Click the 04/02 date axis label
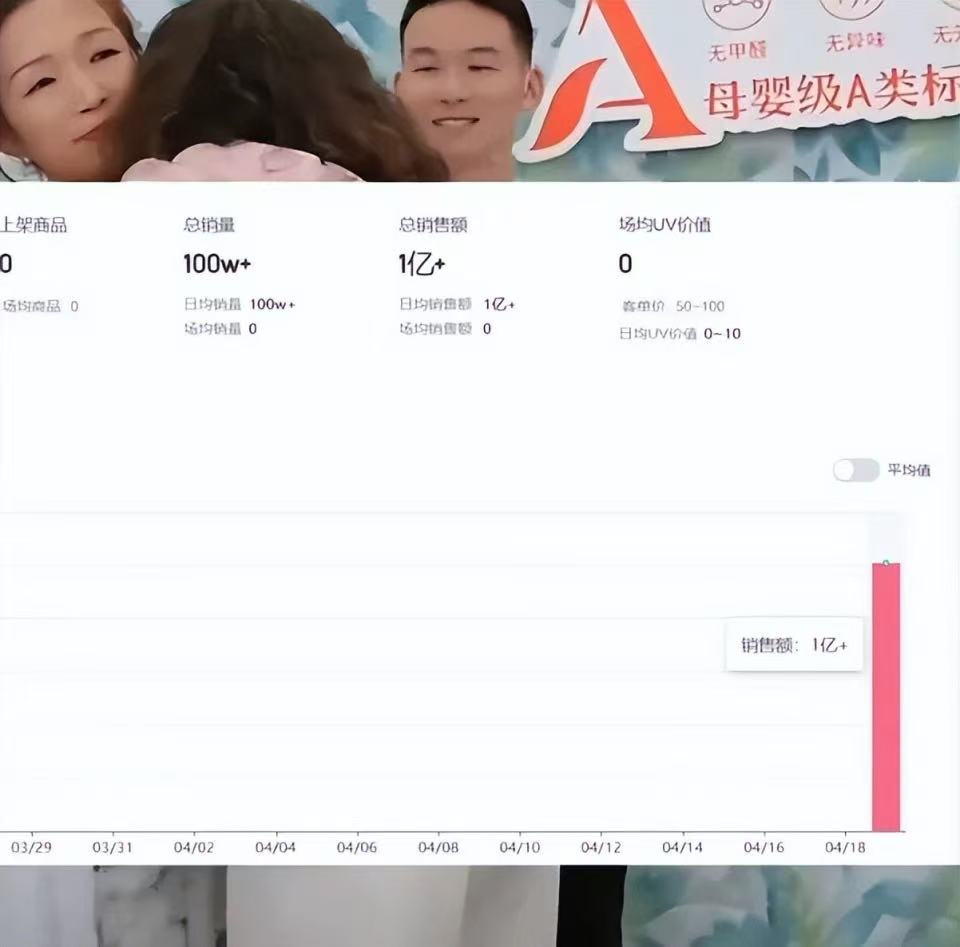The width and height of the screenshot is (960, 947). click(194, 847)
